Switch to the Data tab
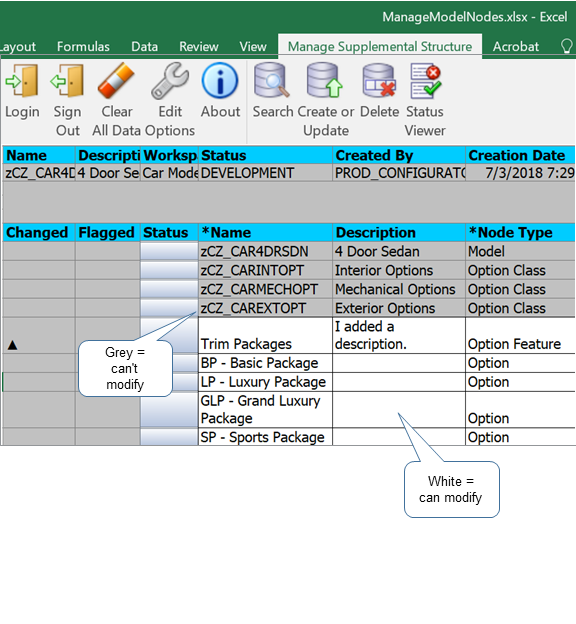The image size is (576, 624). [x=144, y=47]
